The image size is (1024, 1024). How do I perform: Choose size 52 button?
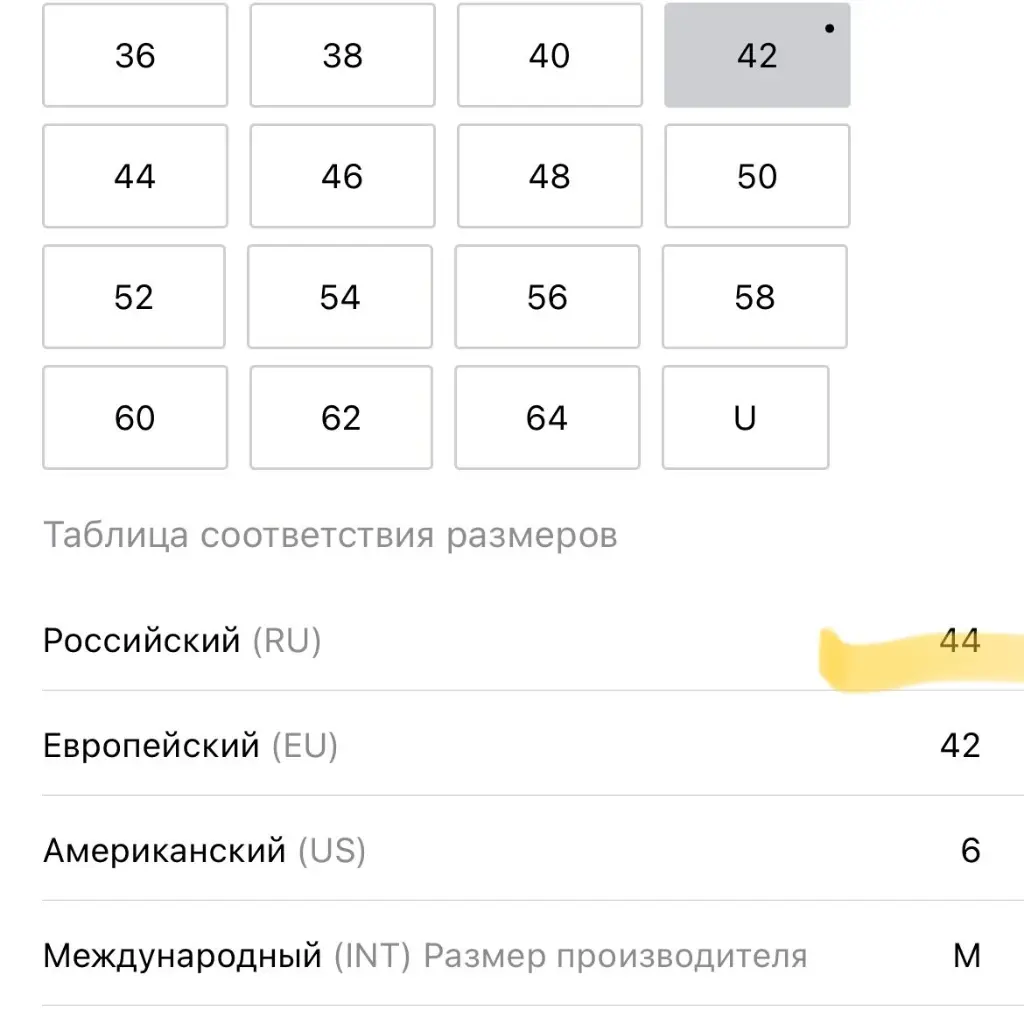(134, 296)
